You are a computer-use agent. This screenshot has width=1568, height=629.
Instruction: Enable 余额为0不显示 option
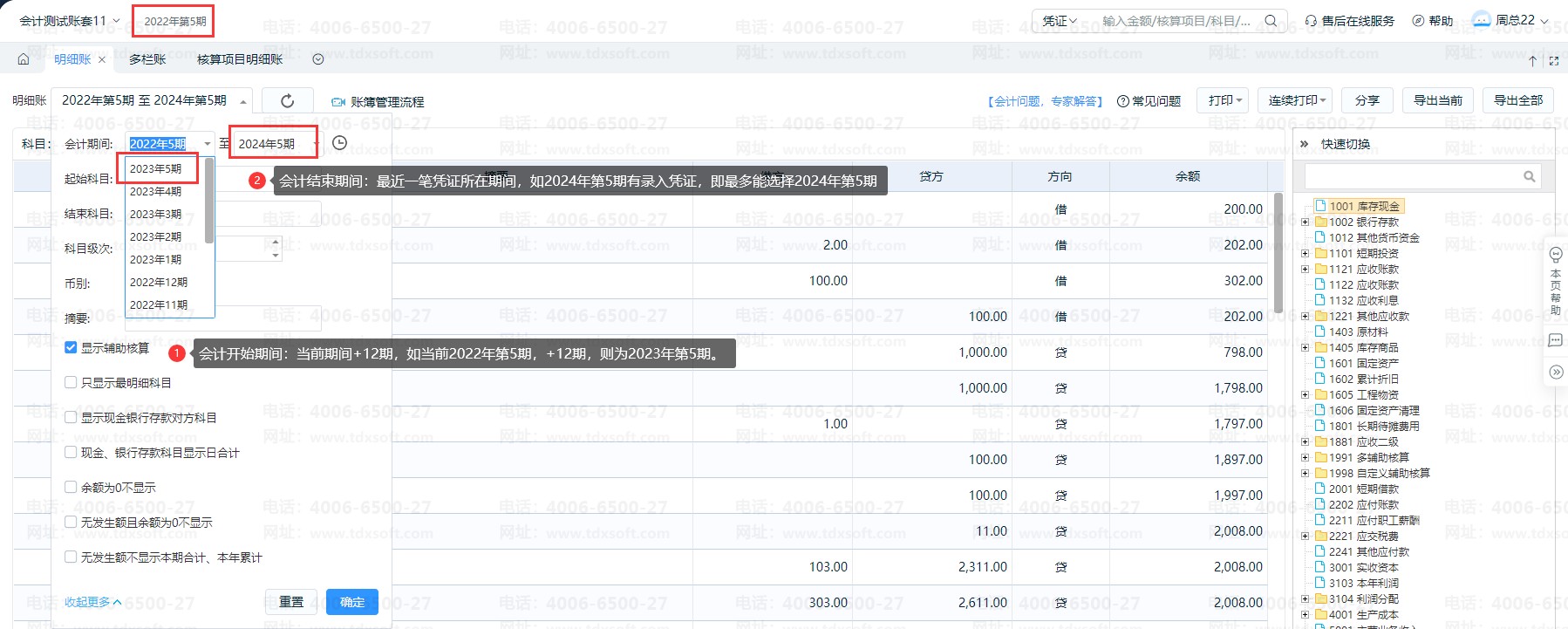coord(71,487)
